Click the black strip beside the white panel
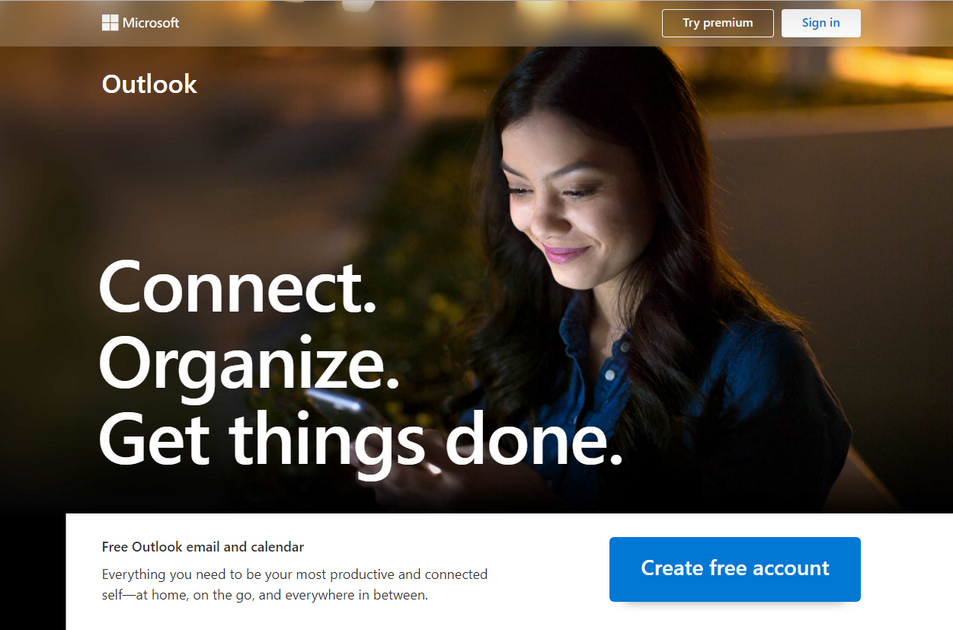Image resolution: width=953 pixels, height=630 pixels. (x=33, y=572)
